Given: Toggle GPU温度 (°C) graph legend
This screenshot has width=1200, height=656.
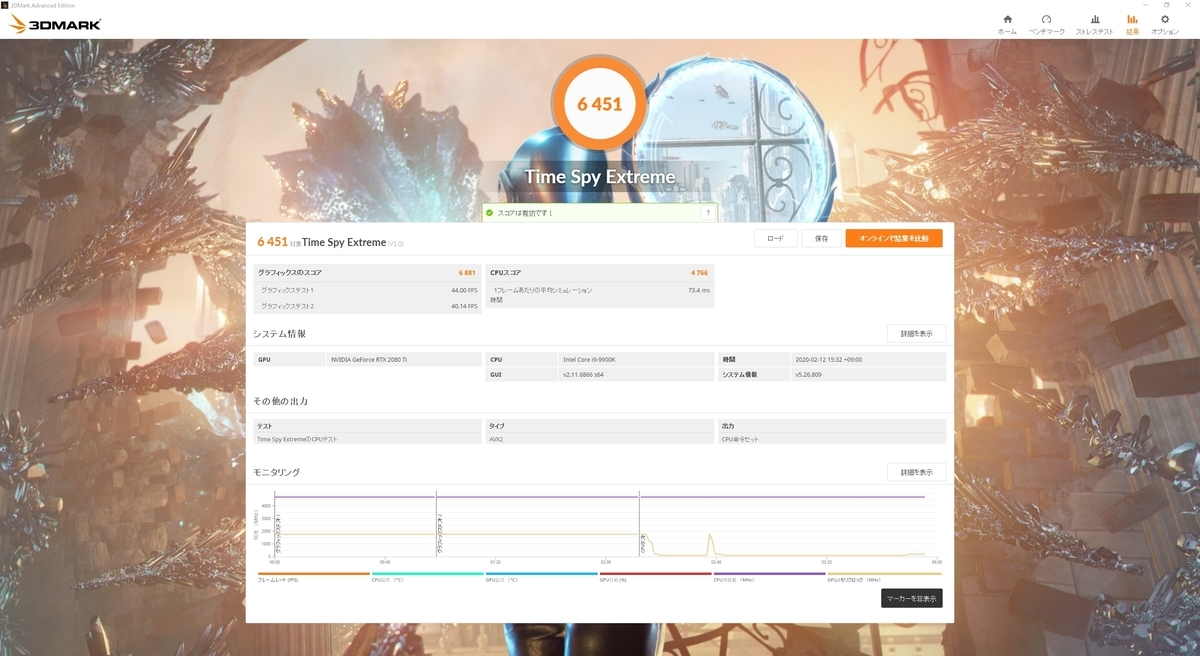Looking at the screenshot, I should (541, 577).
